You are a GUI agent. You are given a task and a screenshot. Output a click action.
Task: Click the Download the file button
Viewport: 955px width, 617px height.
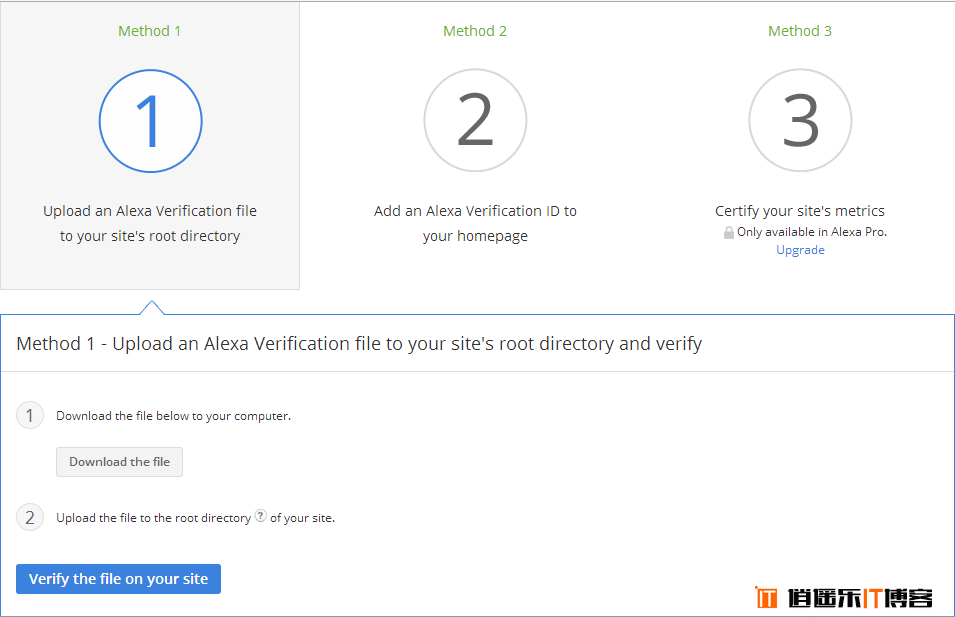click(119, 462)
